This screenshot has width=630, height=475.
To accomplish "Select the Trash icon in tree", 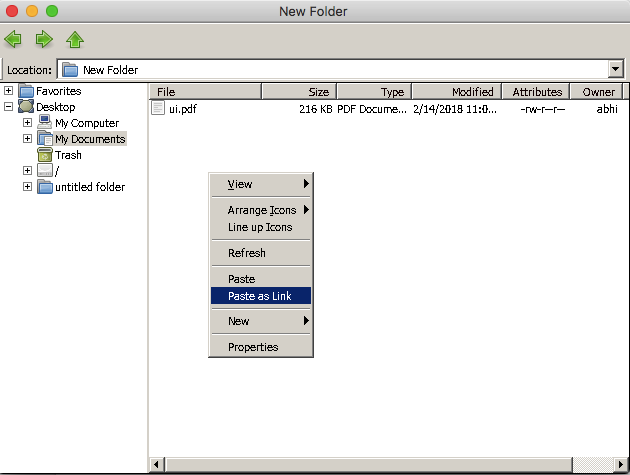I will [x=45, y=155].
